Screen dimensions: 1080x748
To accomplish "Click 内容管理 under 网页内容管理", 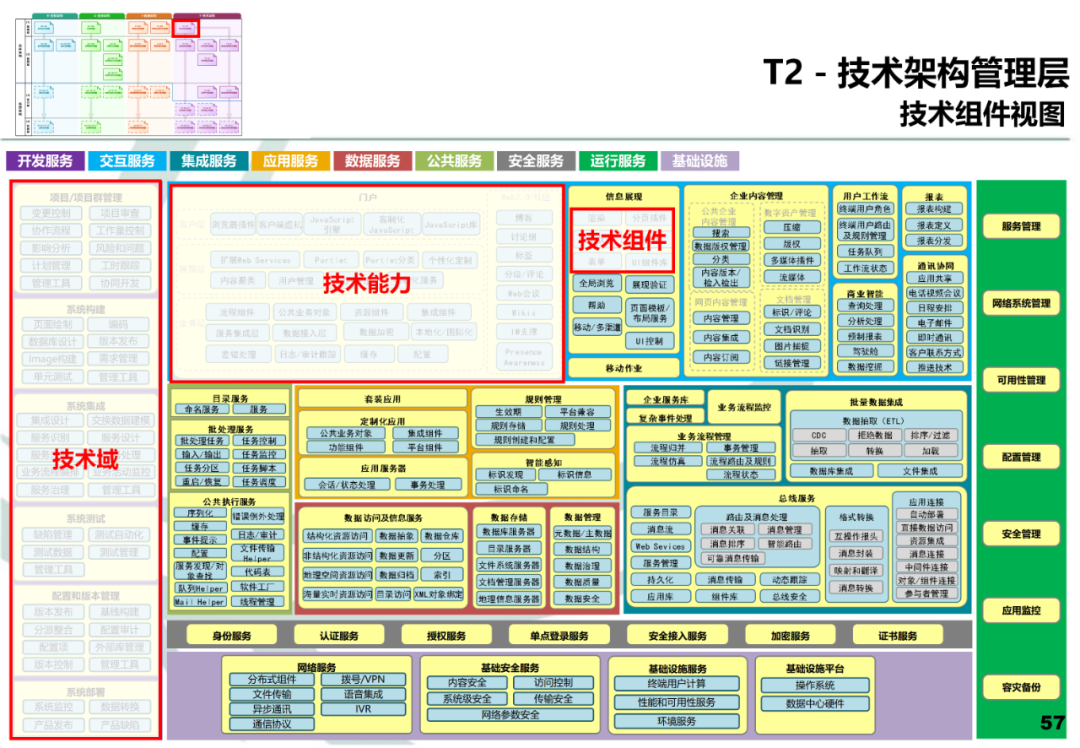I will 721,318.
